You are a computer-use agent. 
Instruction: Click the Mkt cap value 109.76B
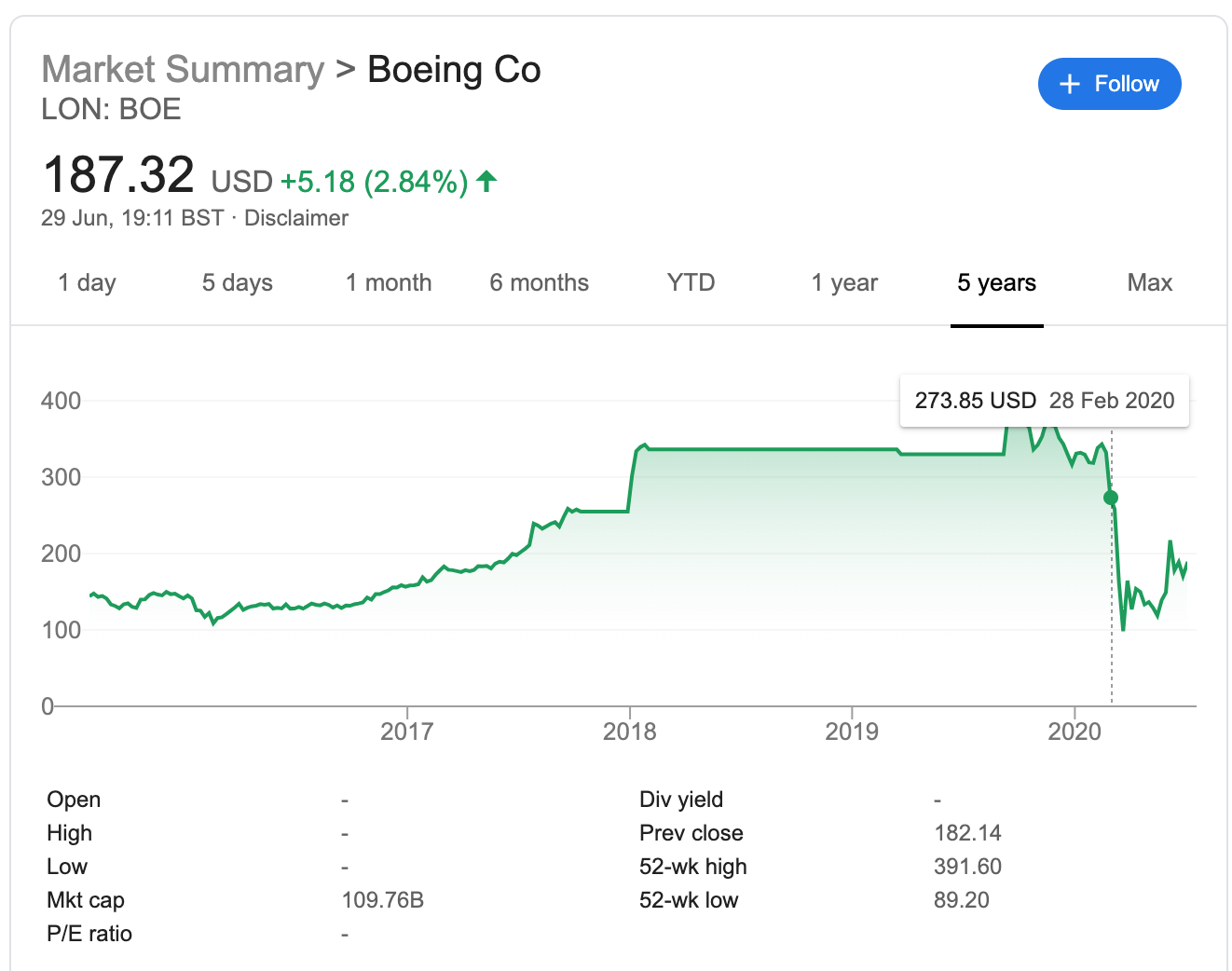[x=383, y=900]
